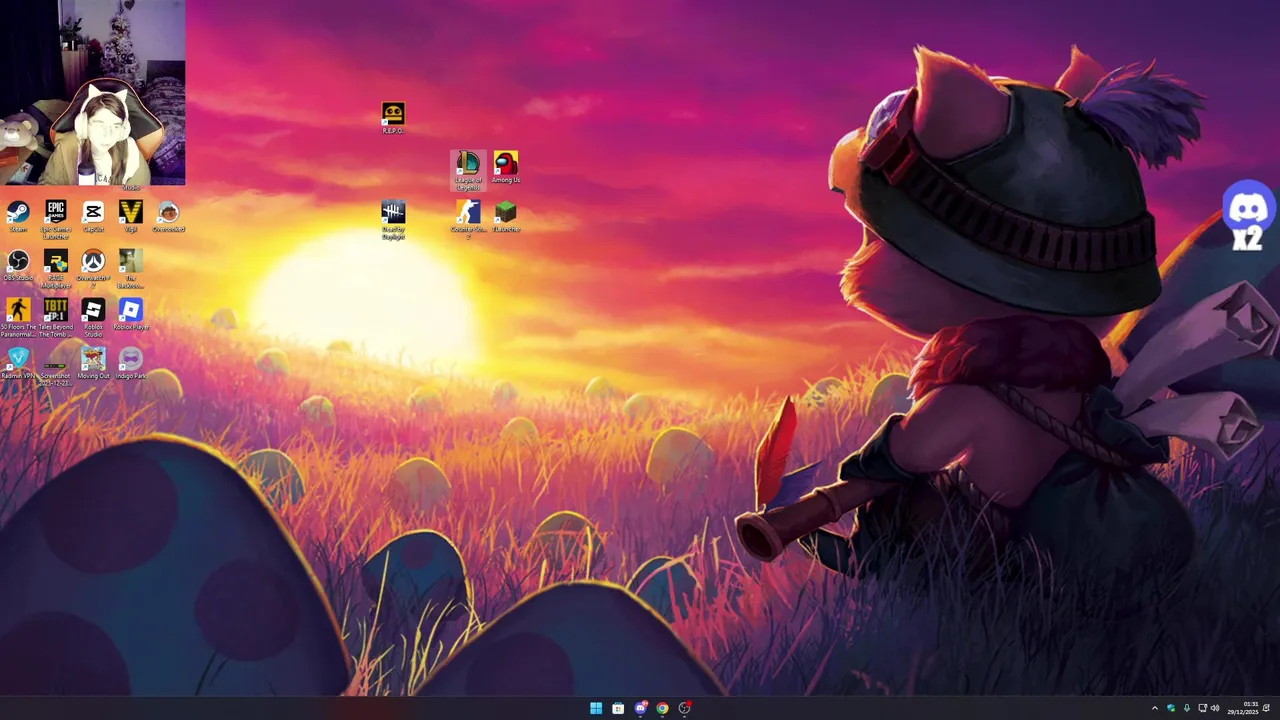Screen dimensions: 1280x720
Task: Select the Moving Out game shortcut
Action: click(93, 363)
